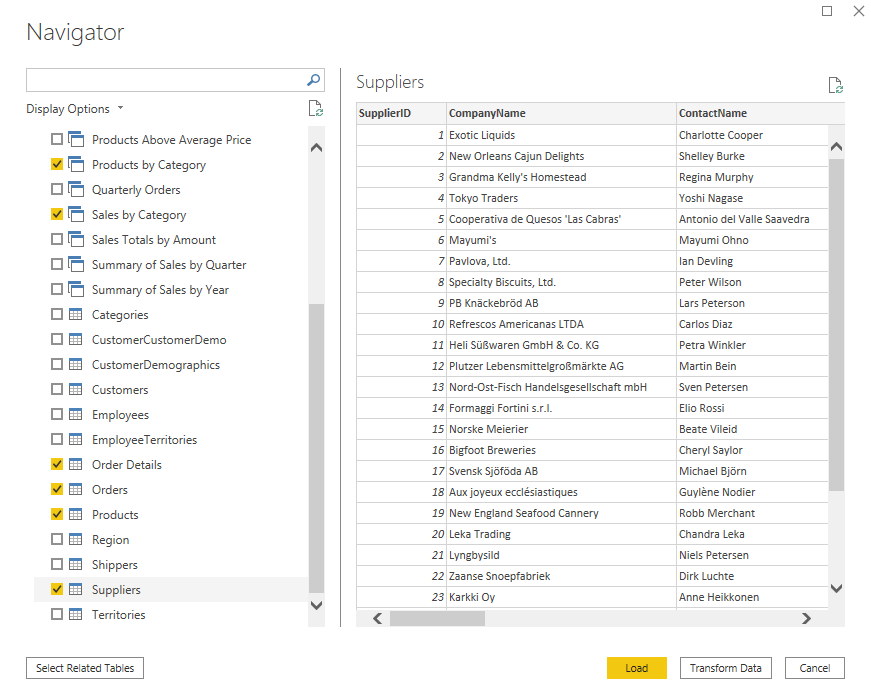Click the preview table scroll-down arrow
The image size is (871, 693).
point(837,588)
